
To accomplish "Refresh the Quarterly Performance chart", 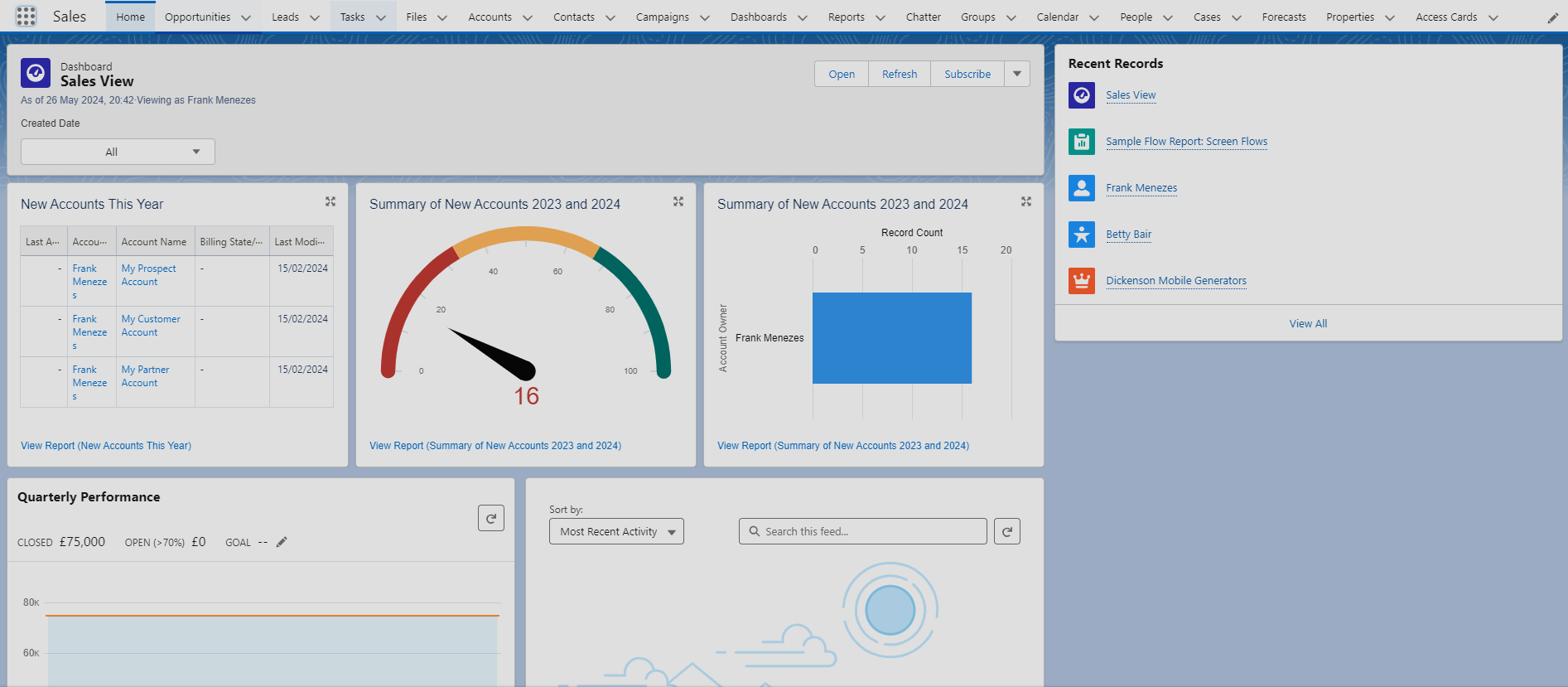I will (x=491, y=518).
